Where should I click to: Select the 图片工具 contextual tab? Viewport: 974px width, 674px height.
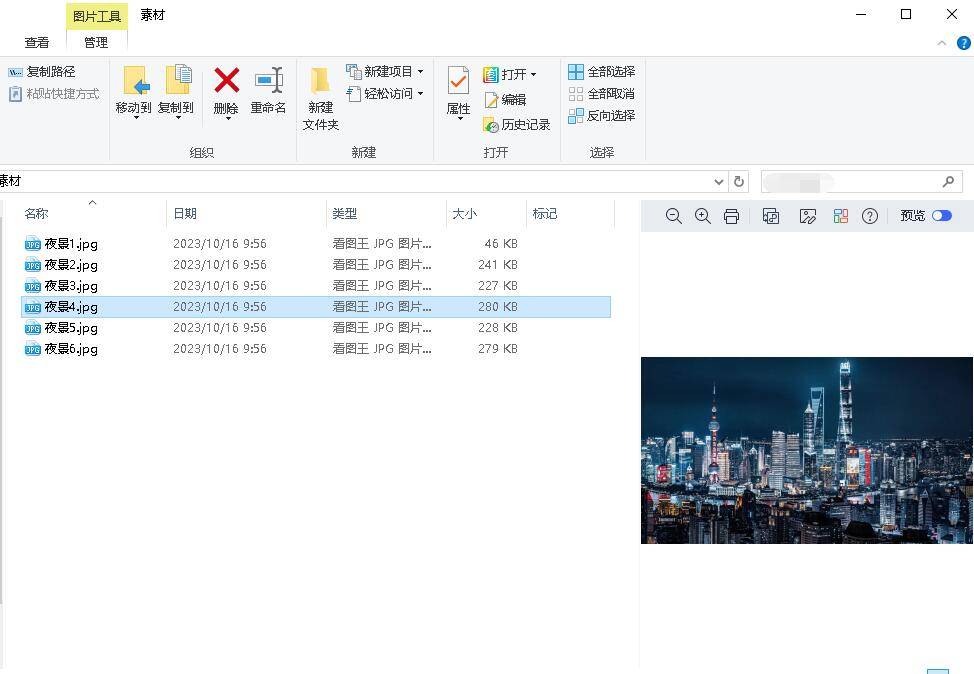coord(96,16)
